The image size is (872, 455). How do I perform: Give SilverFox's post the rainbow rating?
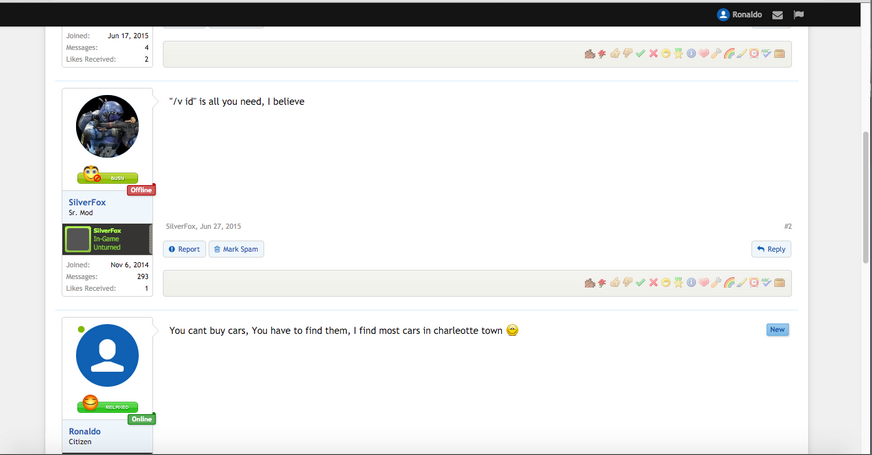pos(729,283)
